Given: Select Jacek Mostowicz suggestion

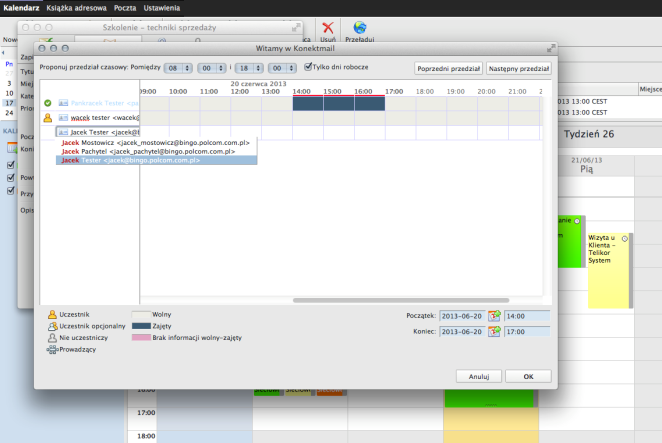Looking at the screenshot, I should (156, 143).
